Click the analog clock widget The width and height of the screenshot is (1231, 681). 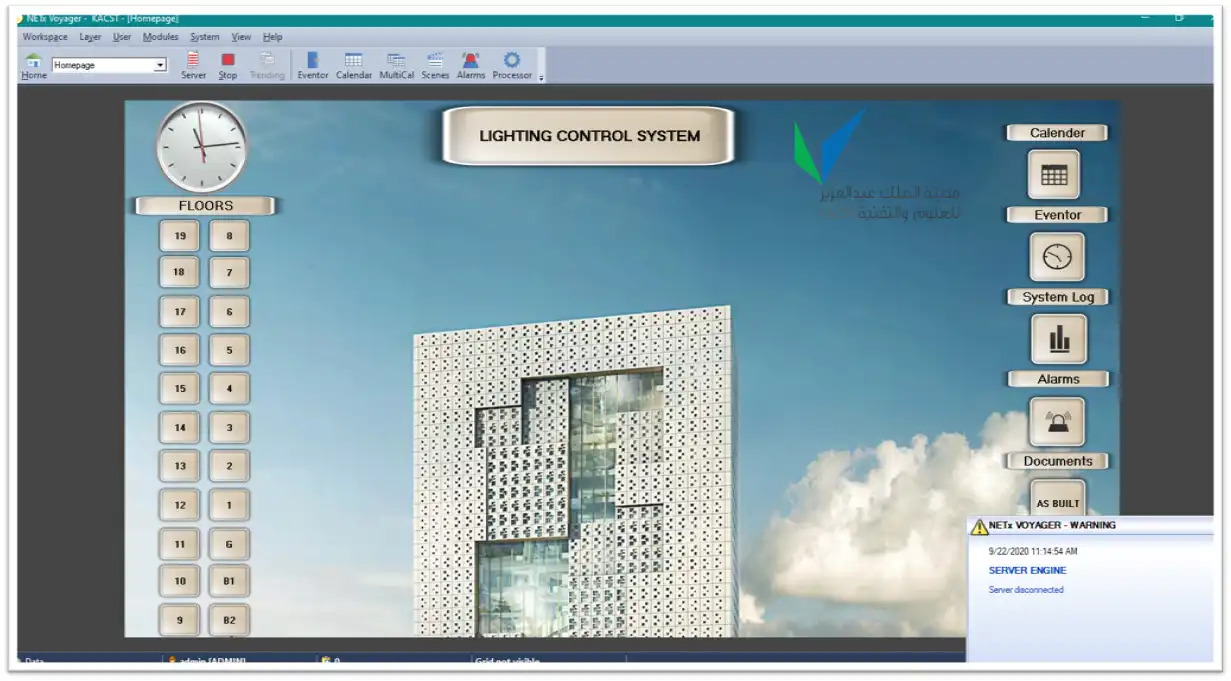(202, 146)
